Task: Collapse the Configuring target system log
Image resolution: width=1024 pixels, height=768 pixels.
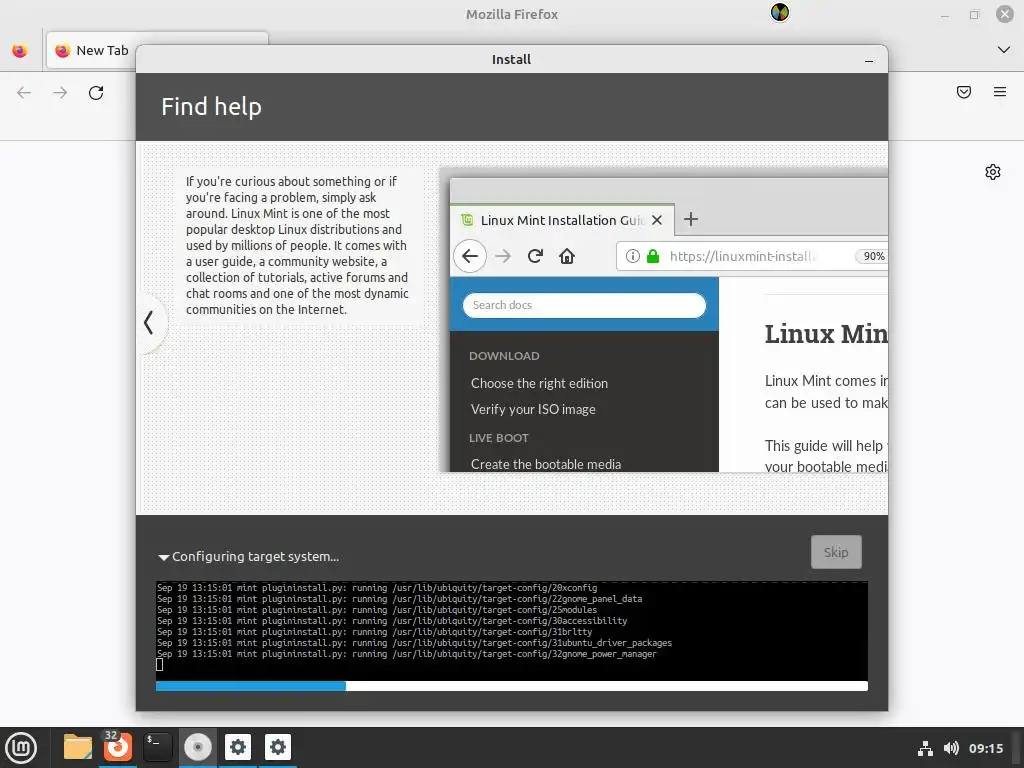Action: point(164,557)
